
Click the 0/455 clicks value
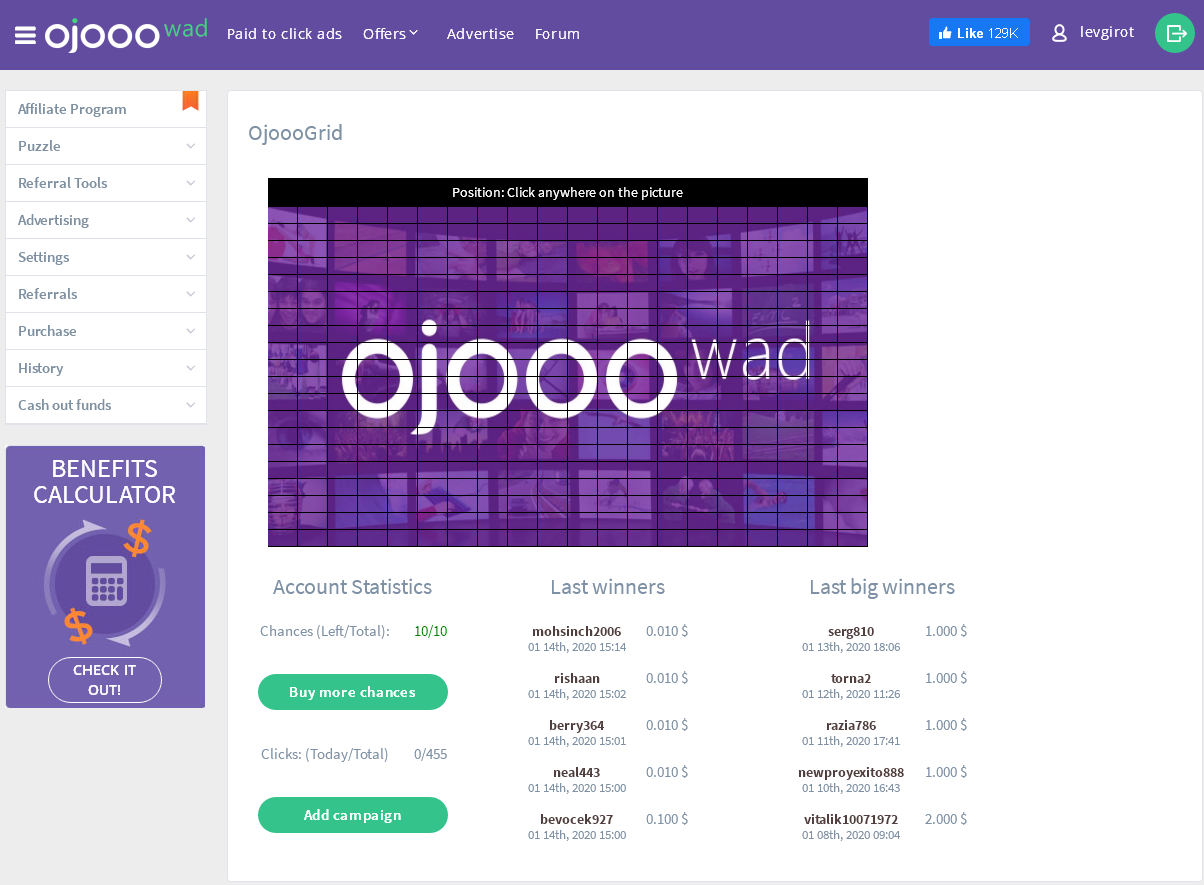(x=431, y=754)
